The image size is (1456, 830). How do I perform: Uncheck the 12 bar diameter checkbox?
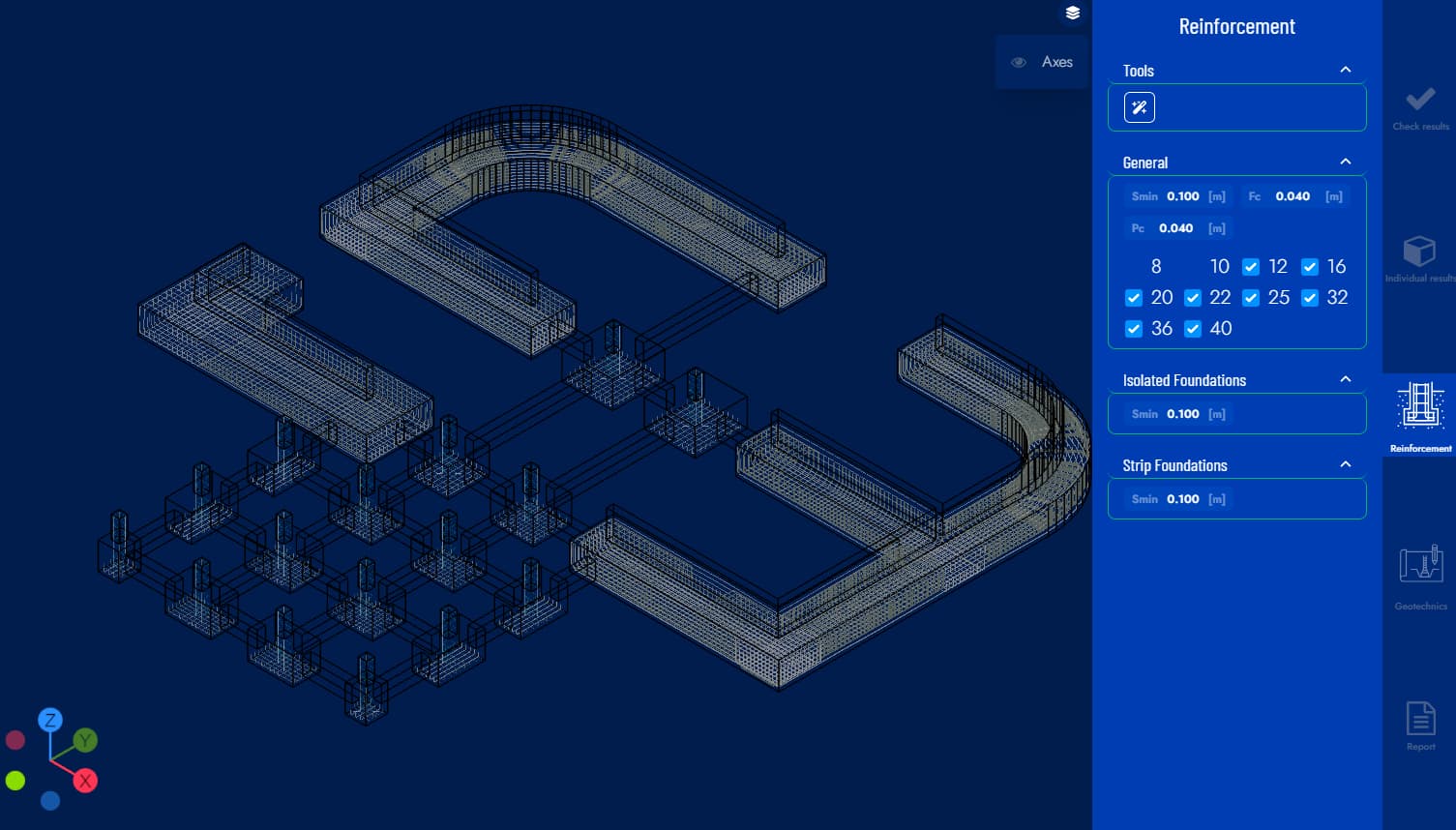[x=1251, y=267]
